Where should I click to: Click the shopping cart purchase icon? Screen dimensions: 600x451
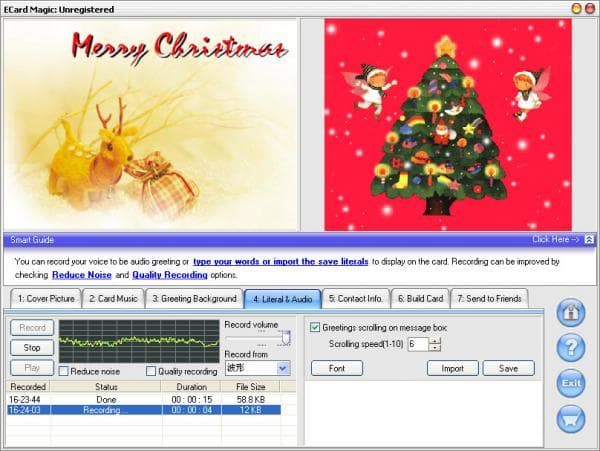571,416
